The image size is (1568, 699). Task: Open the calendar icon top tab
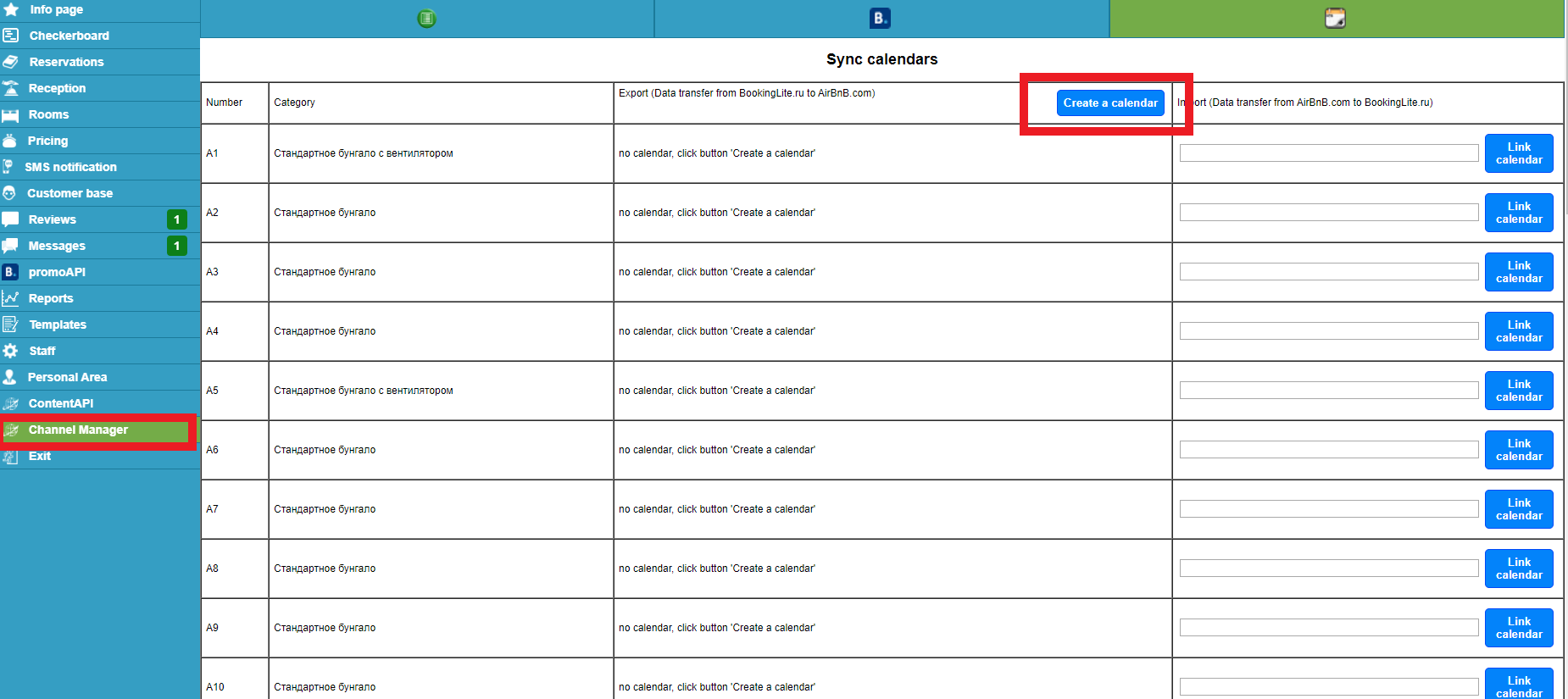1335,18
